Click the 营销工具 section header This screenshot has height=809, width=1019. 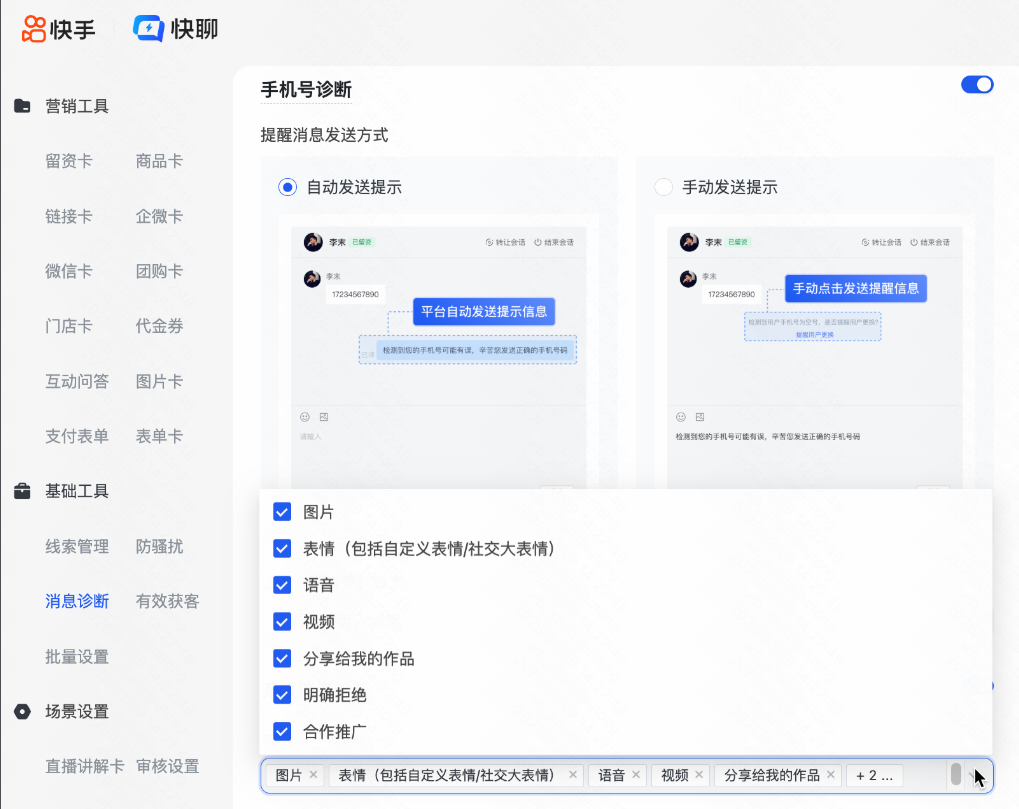click(x=77, y=106)
